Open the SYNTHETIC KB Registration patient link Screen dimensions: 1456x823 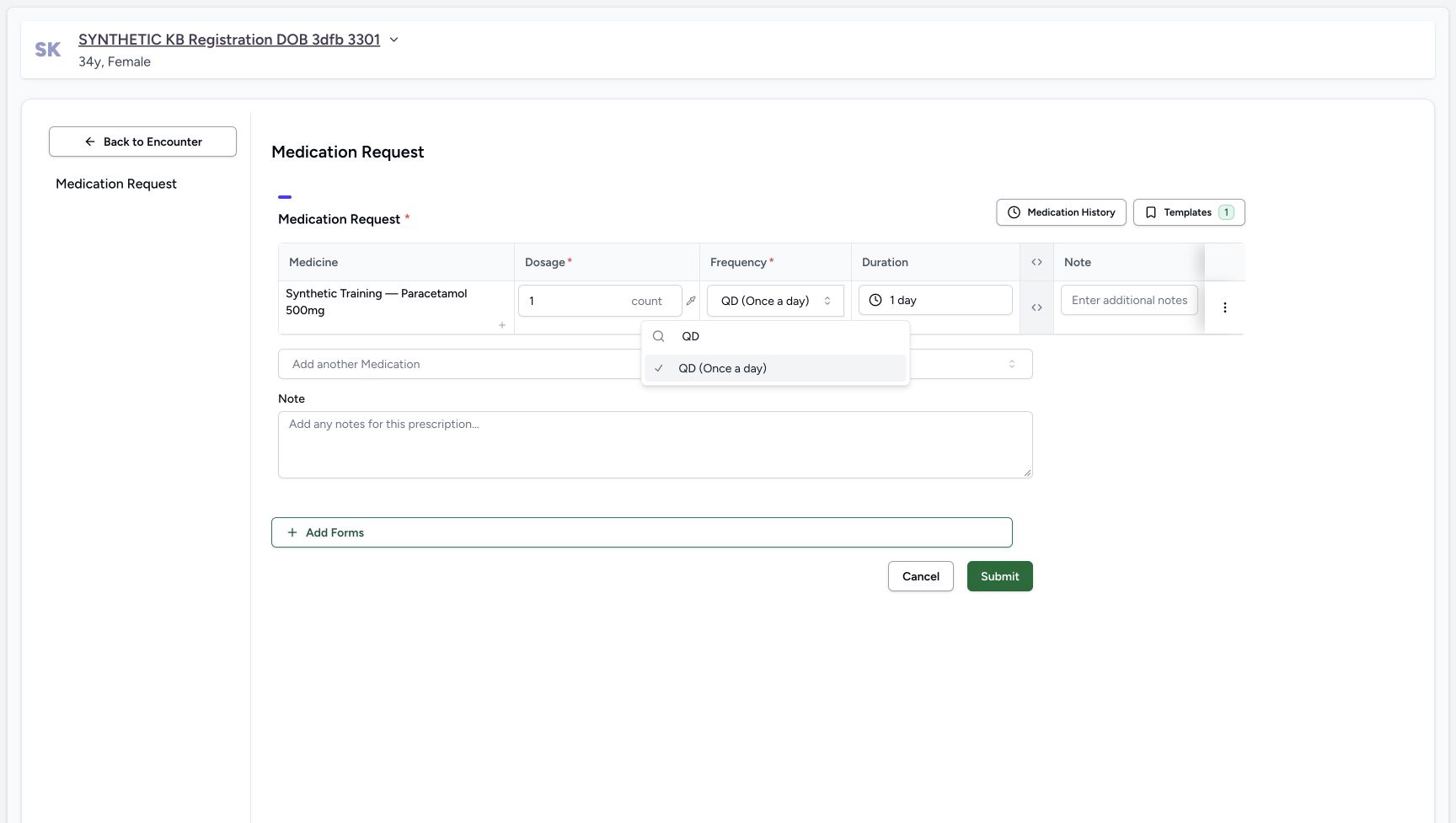coord(229,40)
